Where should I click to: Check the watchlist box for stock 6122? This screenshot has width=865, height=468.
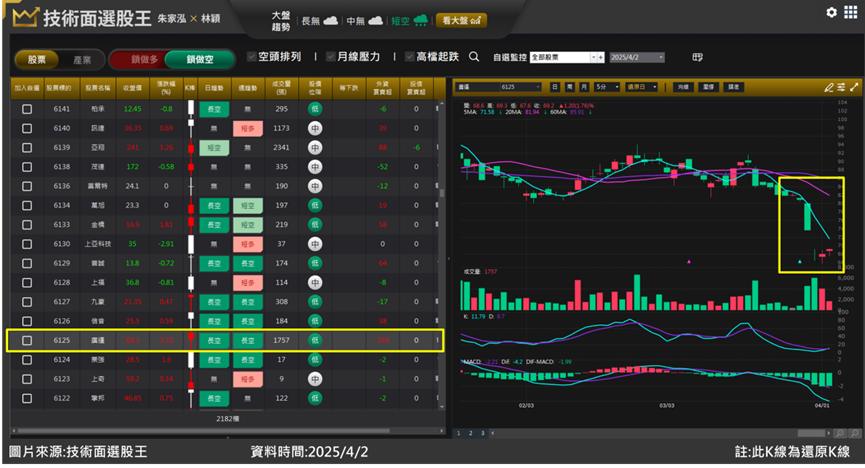coord(26,398)
